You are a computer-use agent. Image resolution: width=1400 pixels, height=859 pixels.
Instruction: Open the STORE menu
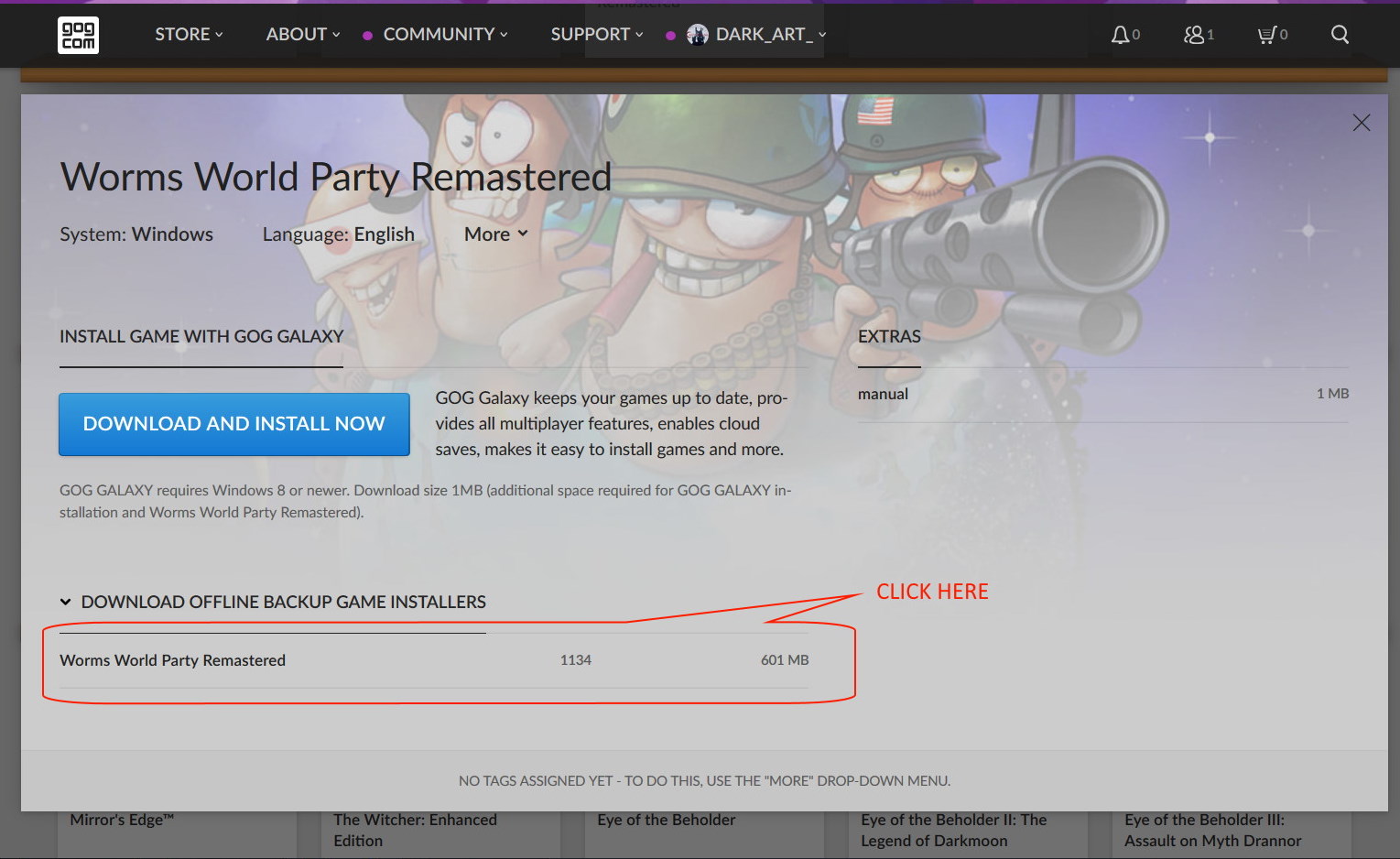click(x=189, y=34)
